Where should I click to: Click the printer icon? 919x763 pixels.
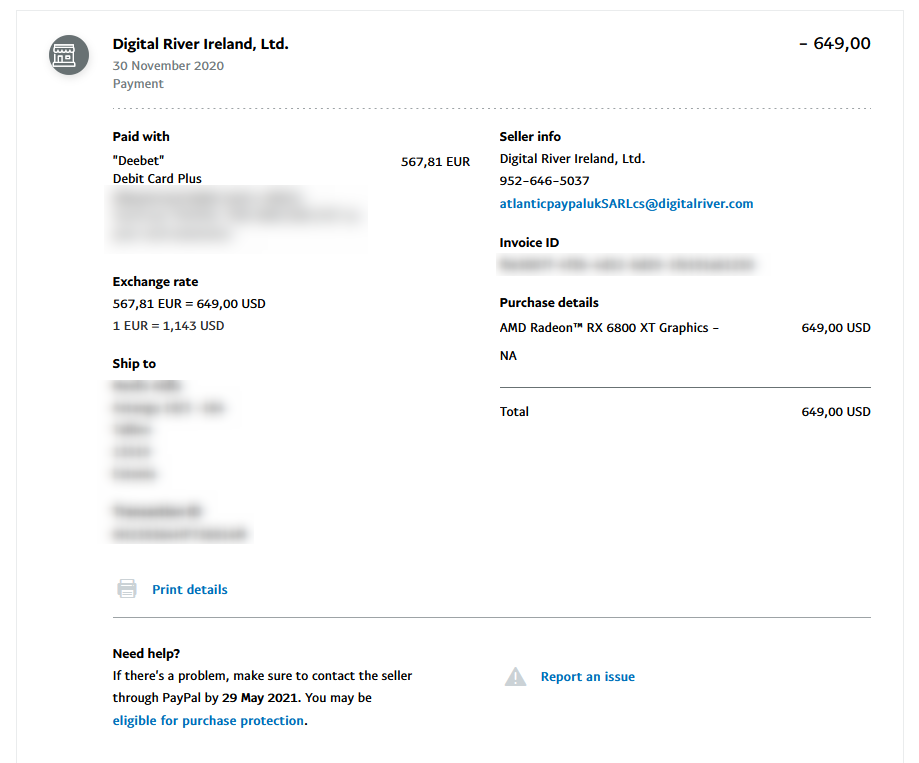127,588
